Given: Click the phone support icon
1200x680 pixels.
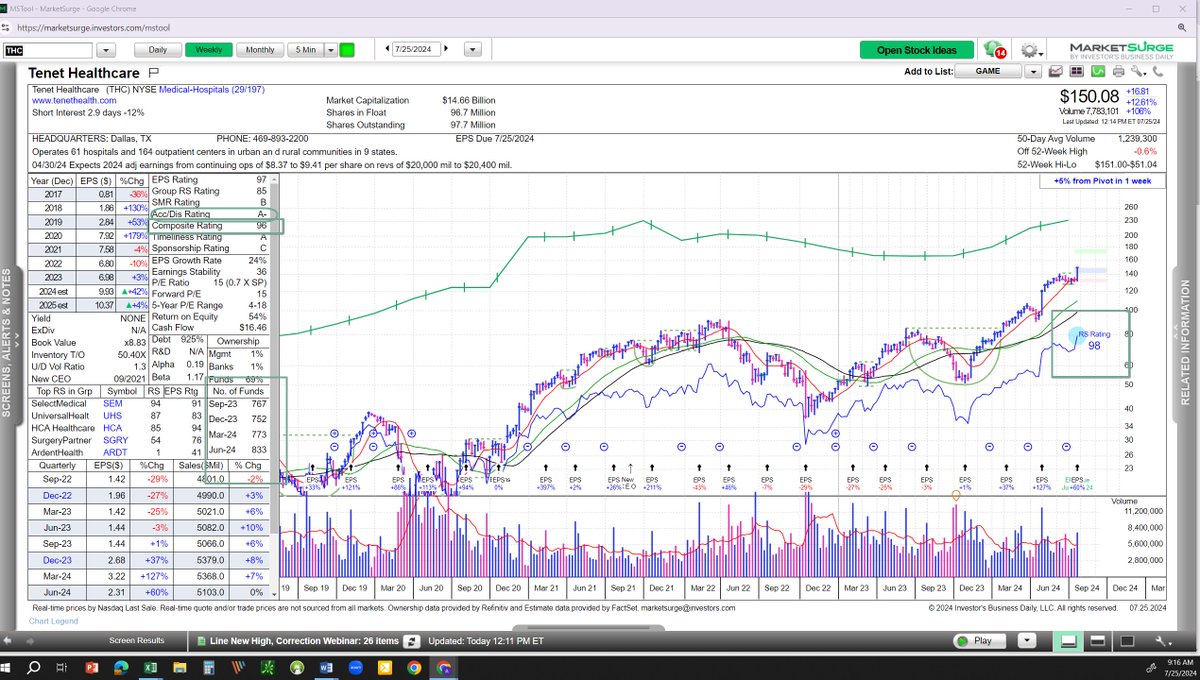Looking at the screenshot, I should click(x=1159, y=71).
